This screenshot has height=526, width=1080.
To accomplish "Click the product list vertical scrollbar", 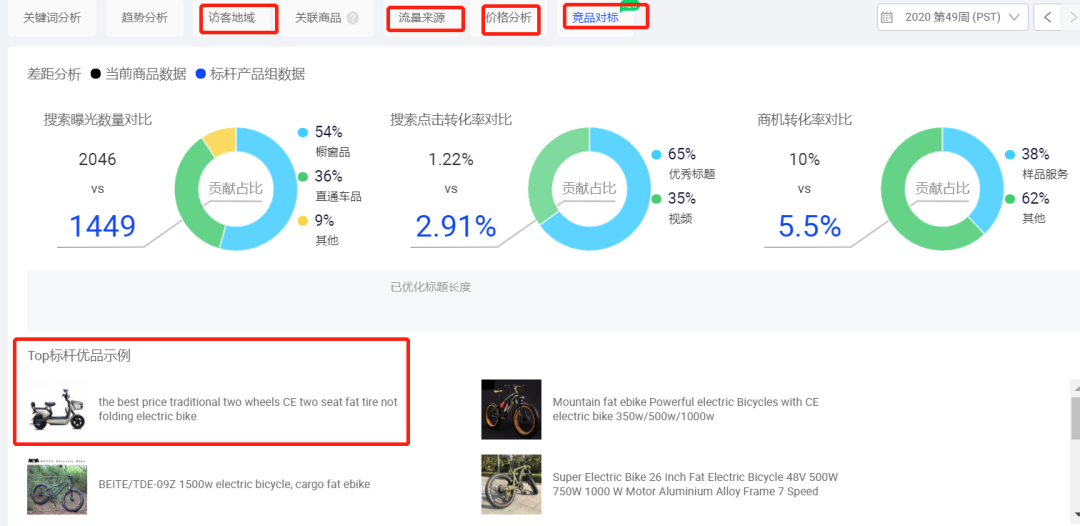I will pos(1074,418).
